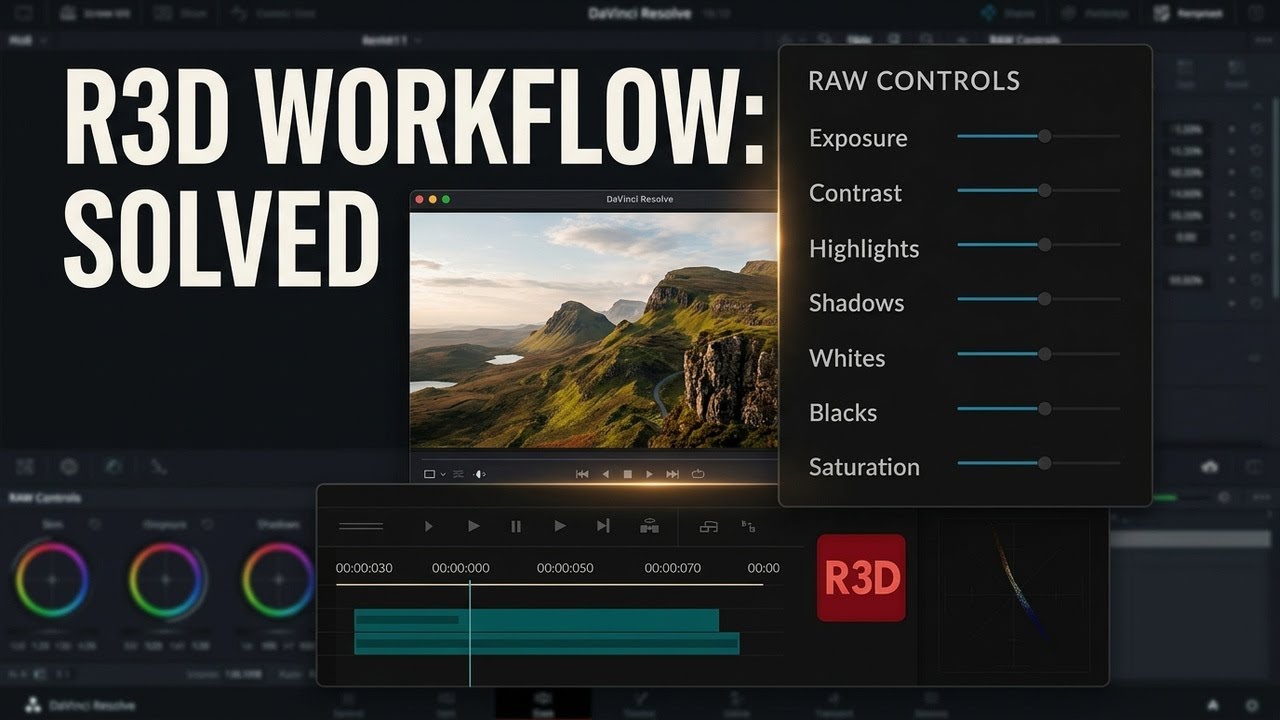This screenshot has height=720, width=1280.
Task: Click play arrow right of the timeline pause icon
Action: coord(560,526)
